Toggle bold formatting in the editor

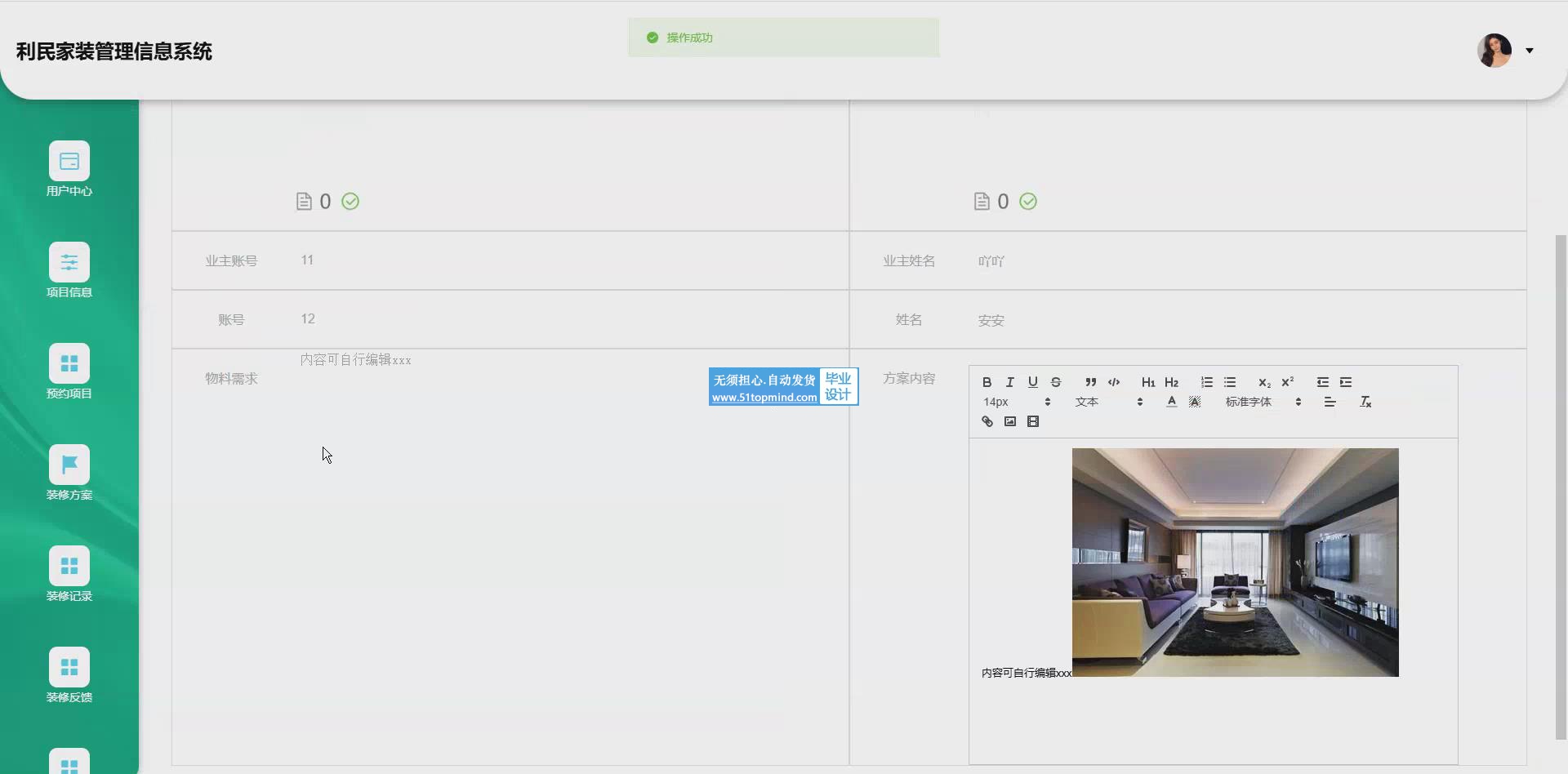coord(987,382)
